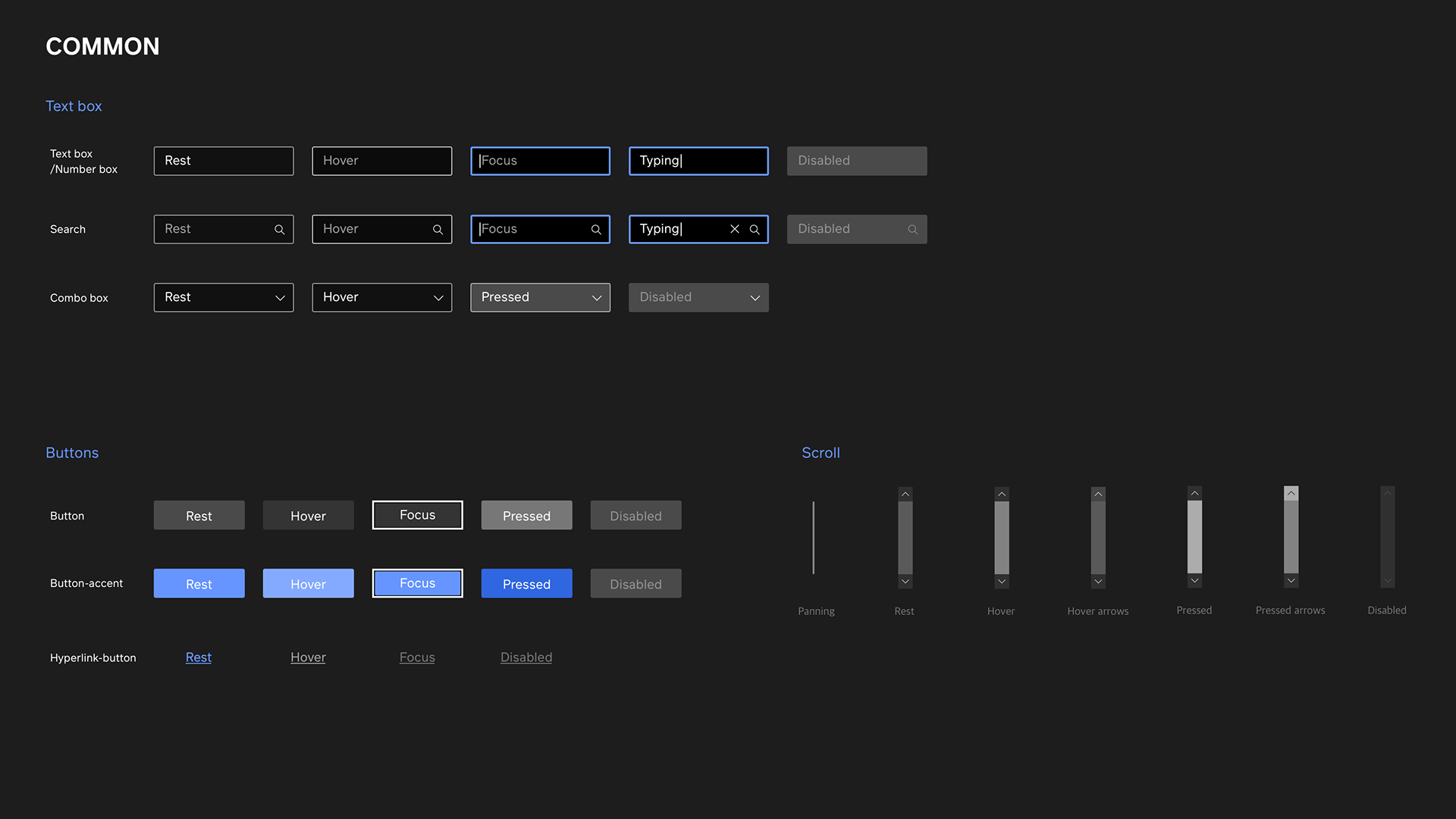
Task: Click the Pressed scrollbar thumb
Action: 1194,537
